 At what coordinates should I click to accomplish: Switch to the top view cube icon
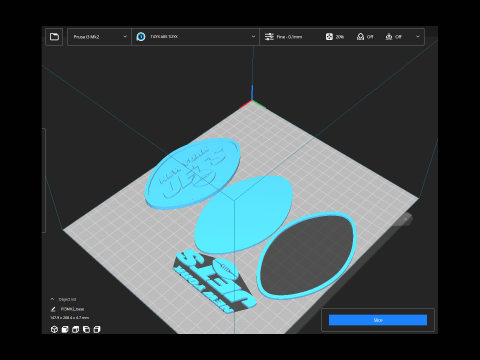76,329
